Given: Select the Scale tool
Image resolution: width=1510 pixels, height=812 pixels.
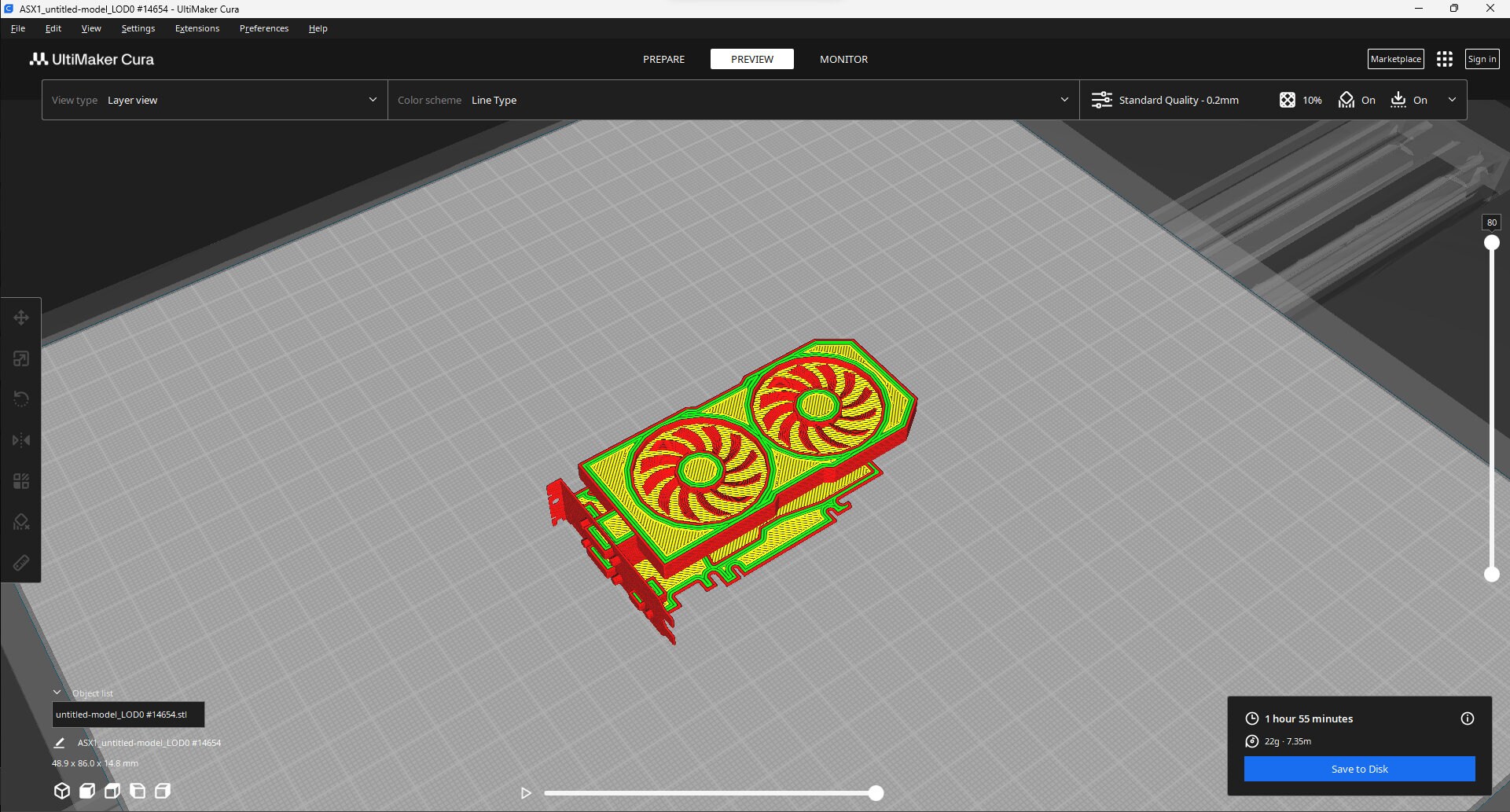Looking at the screenshot, I should (x=20, y=358).
